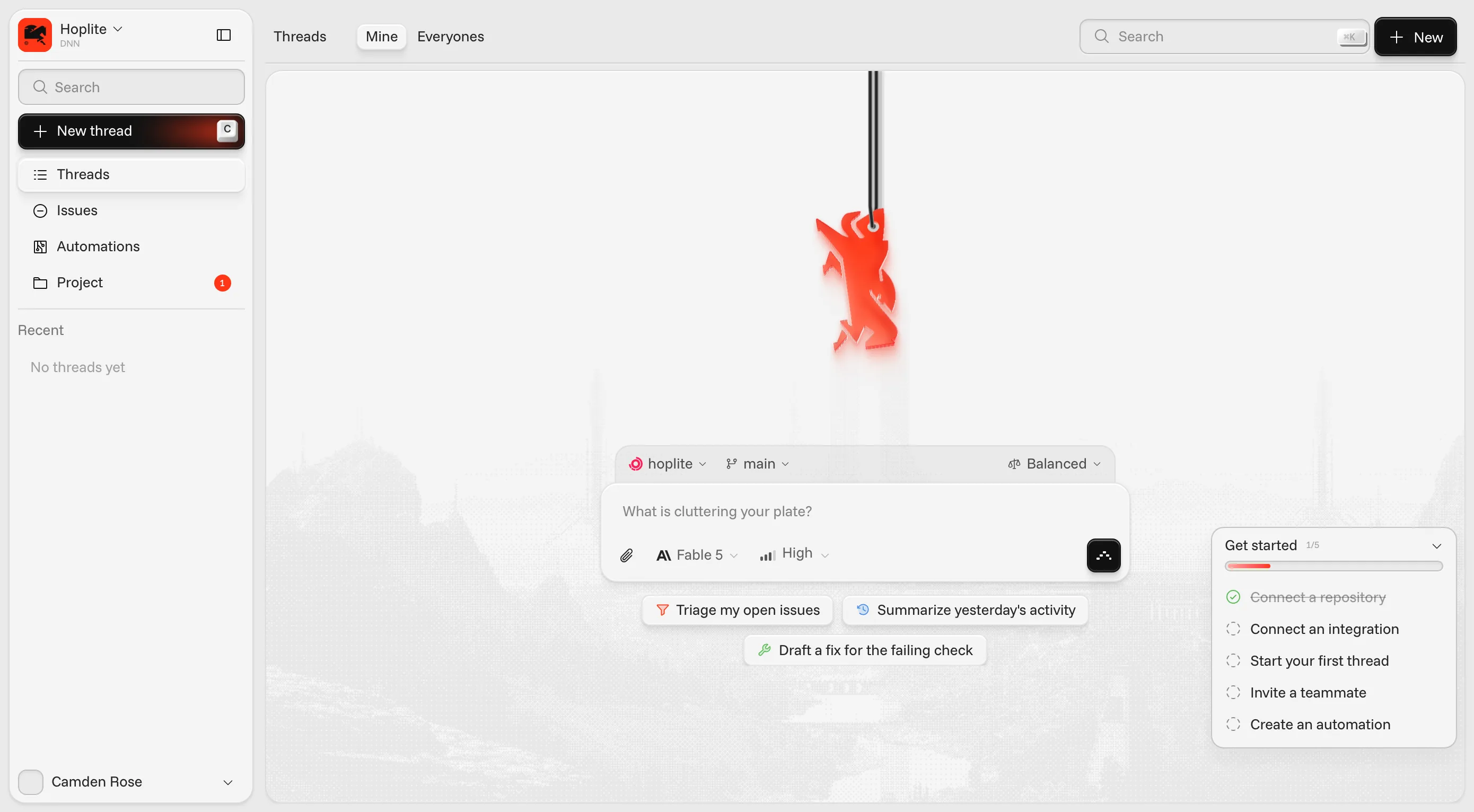The height and width of the screenshot is (812, 1474).
Task: Open the Balanced mode dropdown
Action: [1055, 464]
